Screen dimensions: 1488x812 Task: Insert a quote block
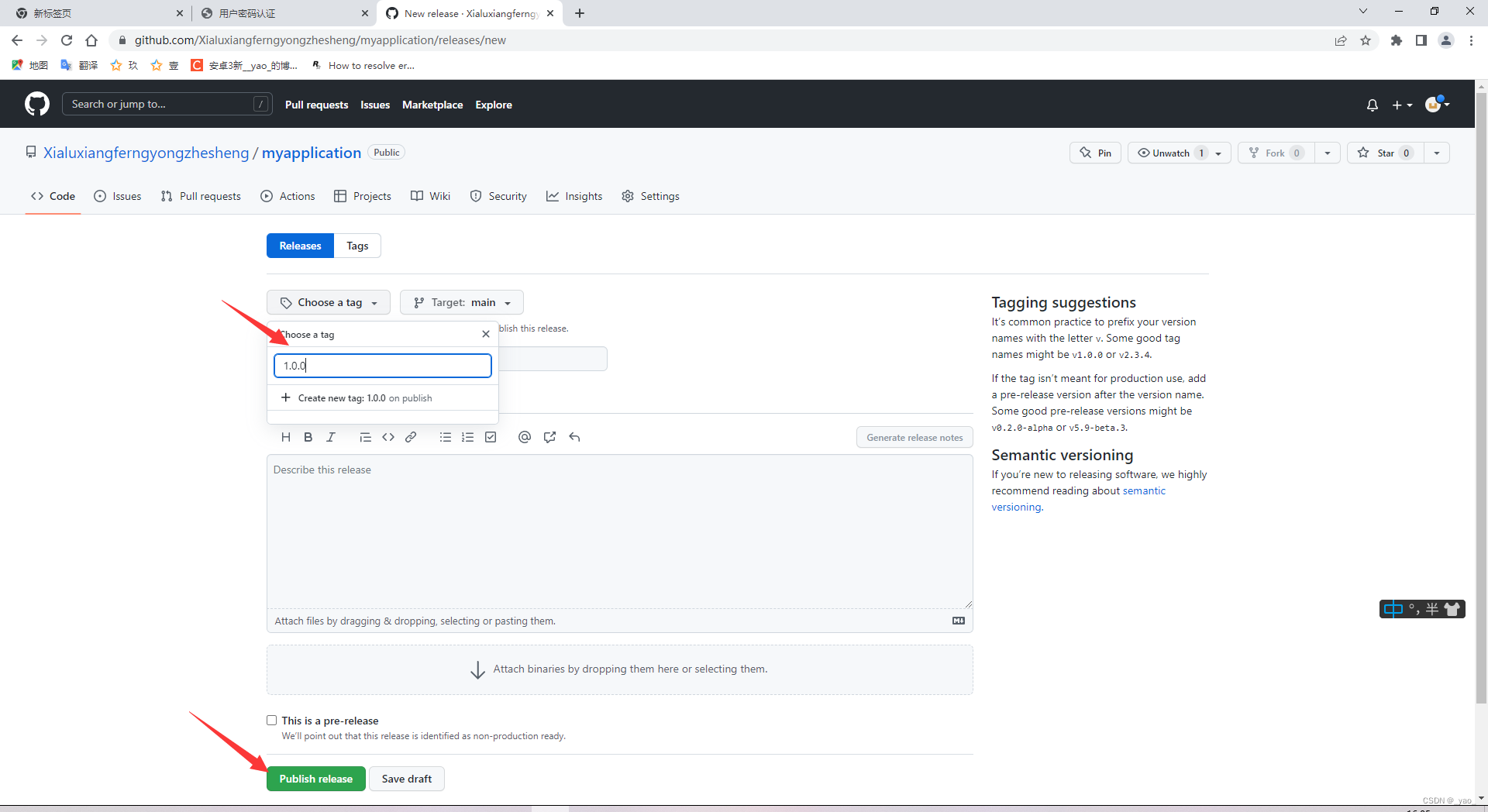365,437
